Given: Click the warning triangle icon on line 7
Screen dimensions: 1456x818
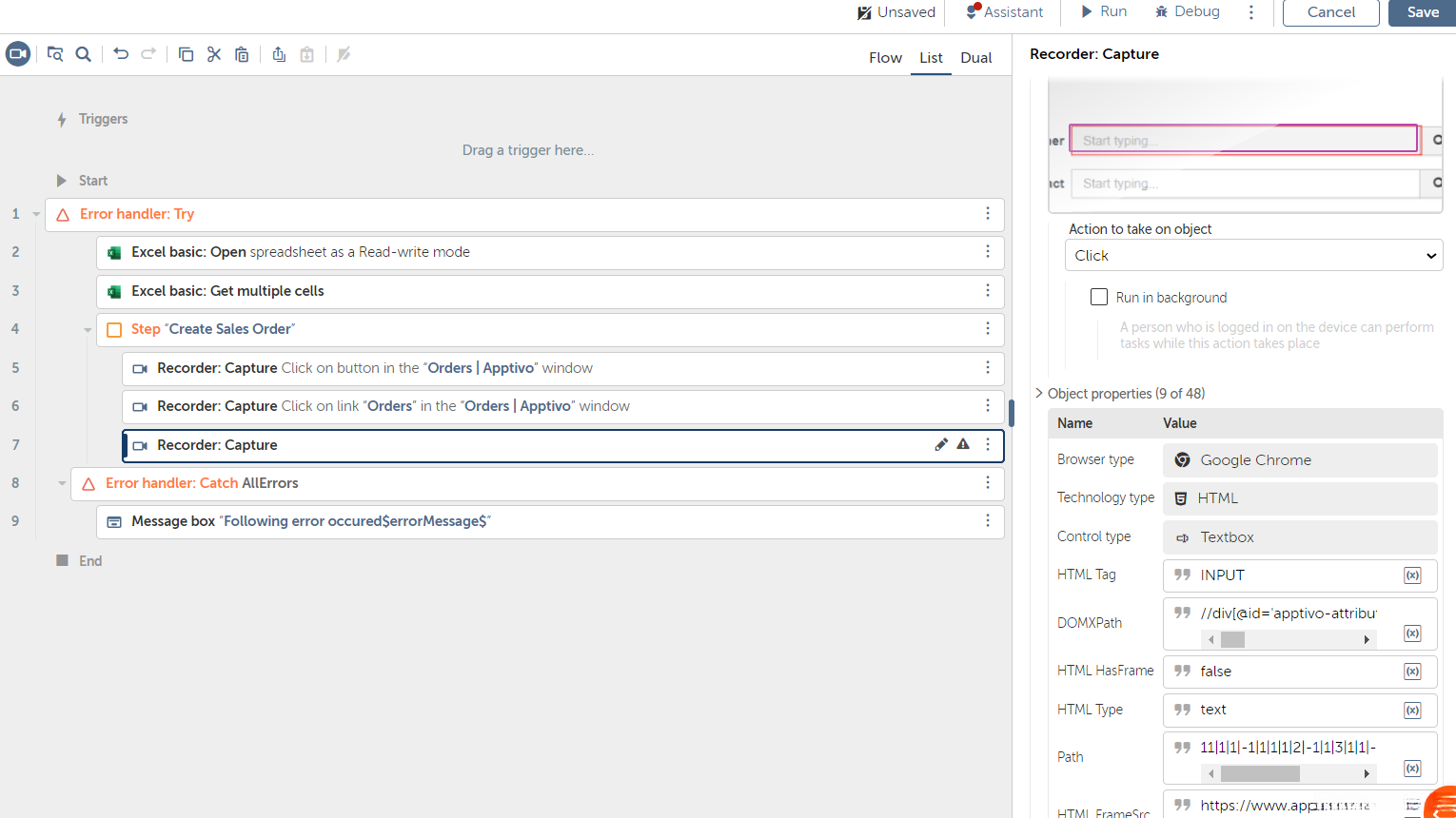Looking at the screenshot, I should [963, 444].
